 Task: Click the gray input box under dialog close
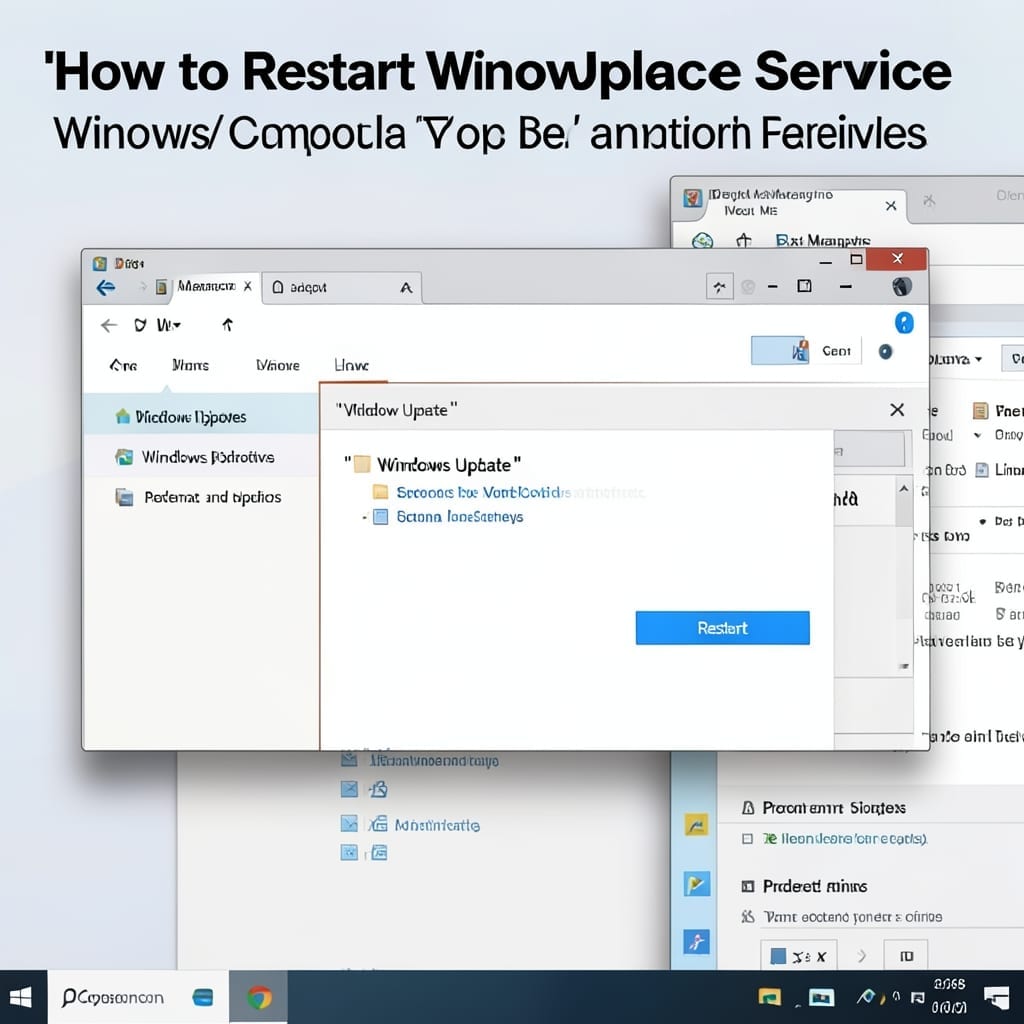pos(869,451)
